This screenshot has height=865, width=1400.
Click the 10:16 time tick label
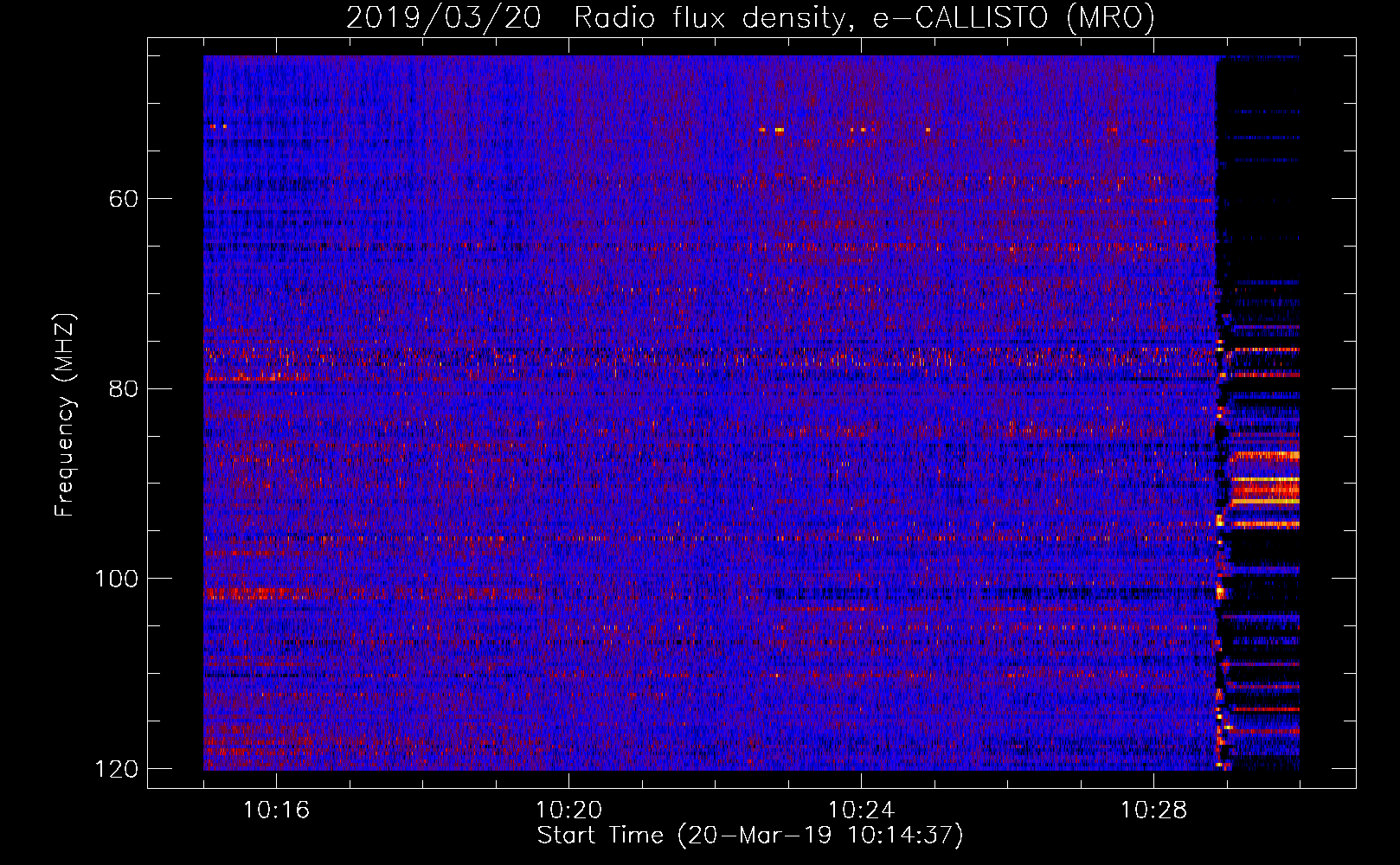coord(276,810)
